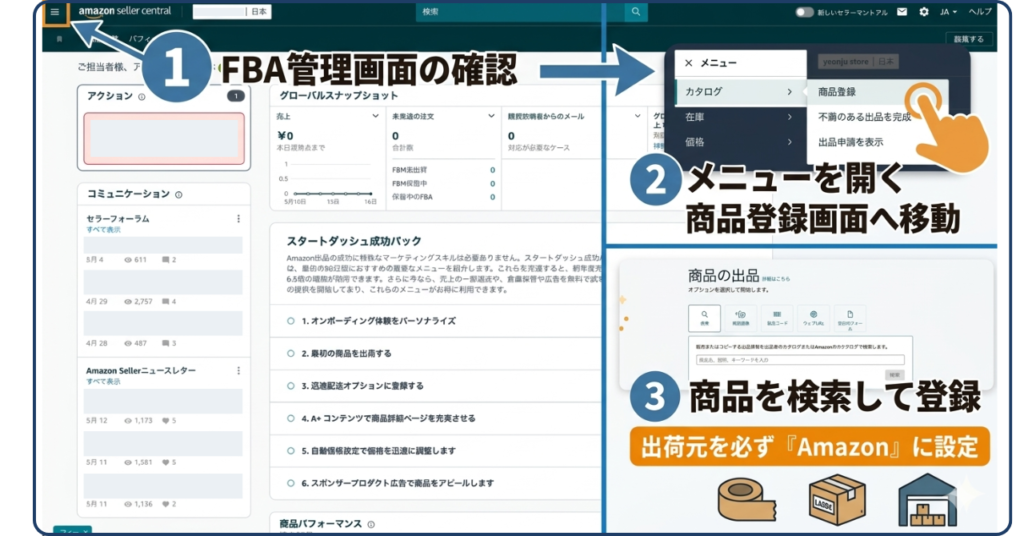Screen dimensions: 1024x536
Task: Click the forum post dated 4月 29
Action: pos(163,283)
